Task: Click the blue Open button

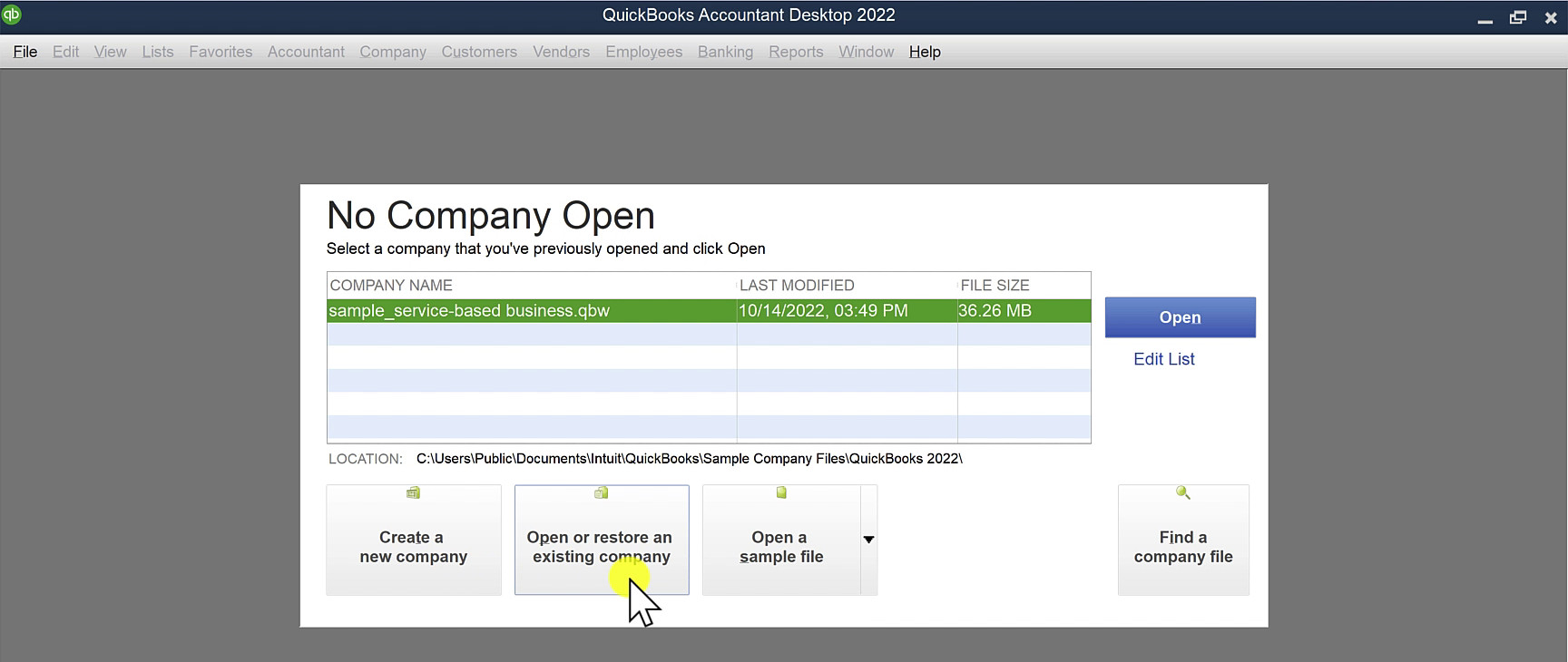Action: pos(1180,317)
